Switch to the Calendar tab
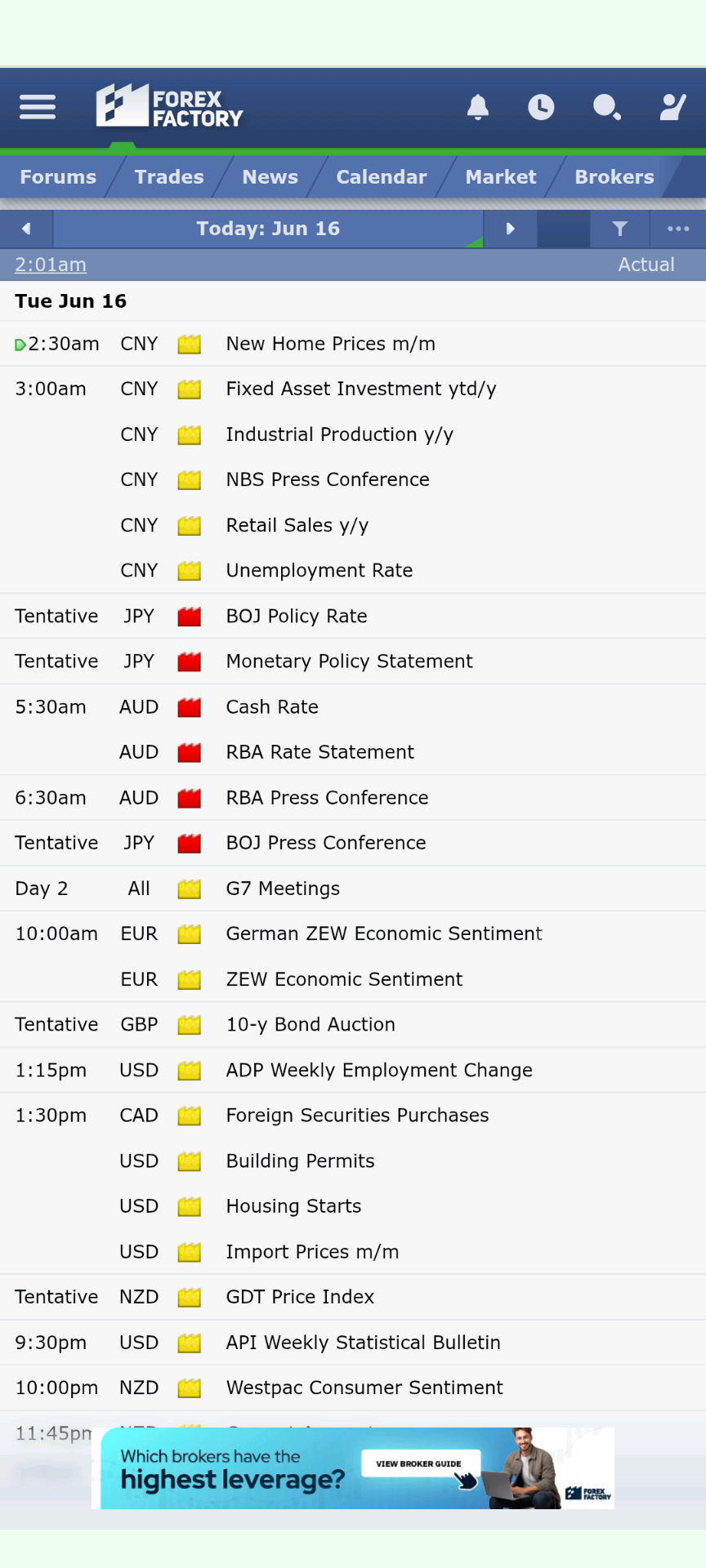The width and height of the screenshot is (706, 1568). coord(382,177)
